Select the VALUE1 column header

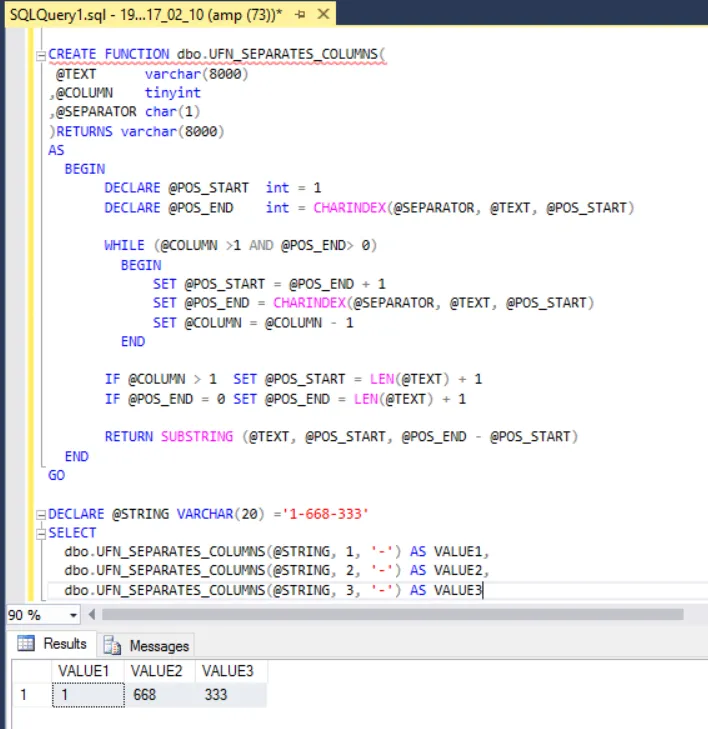pyautogui.click(x=88, y=671)
